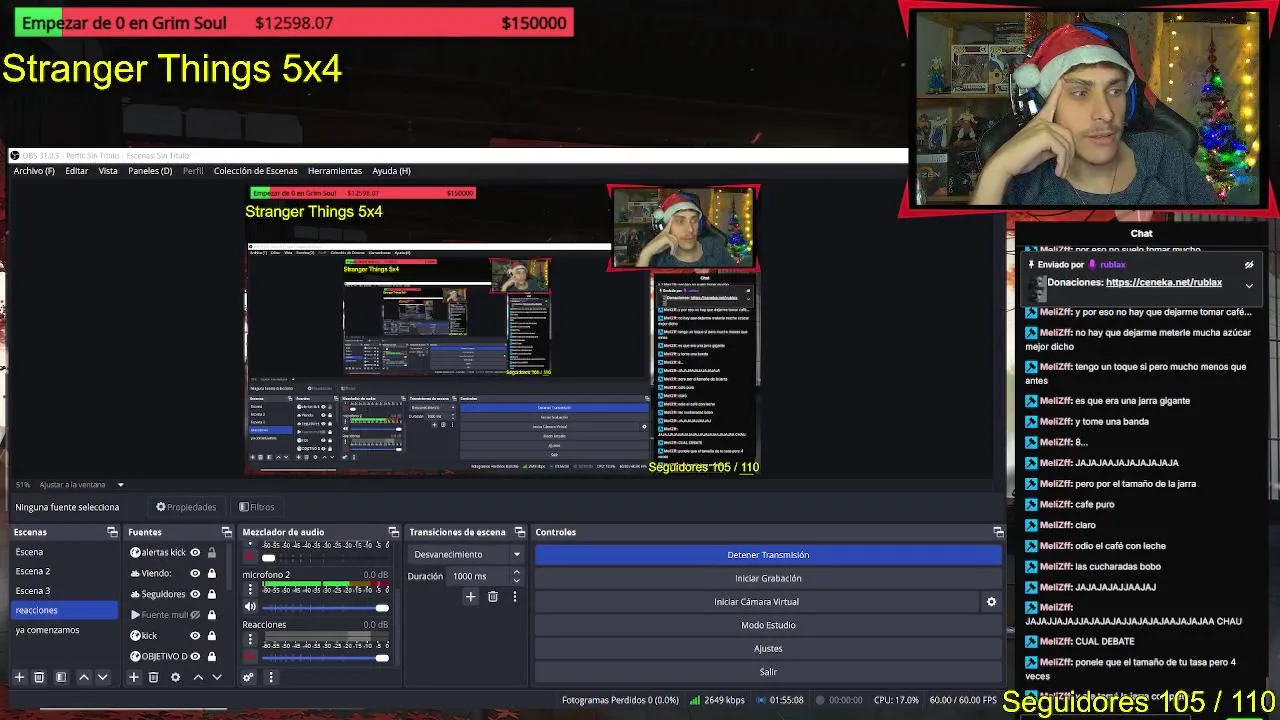Open Ajustes settings
The height and width of the screenshot is (720, 1280).
click(x=768, y=649)
